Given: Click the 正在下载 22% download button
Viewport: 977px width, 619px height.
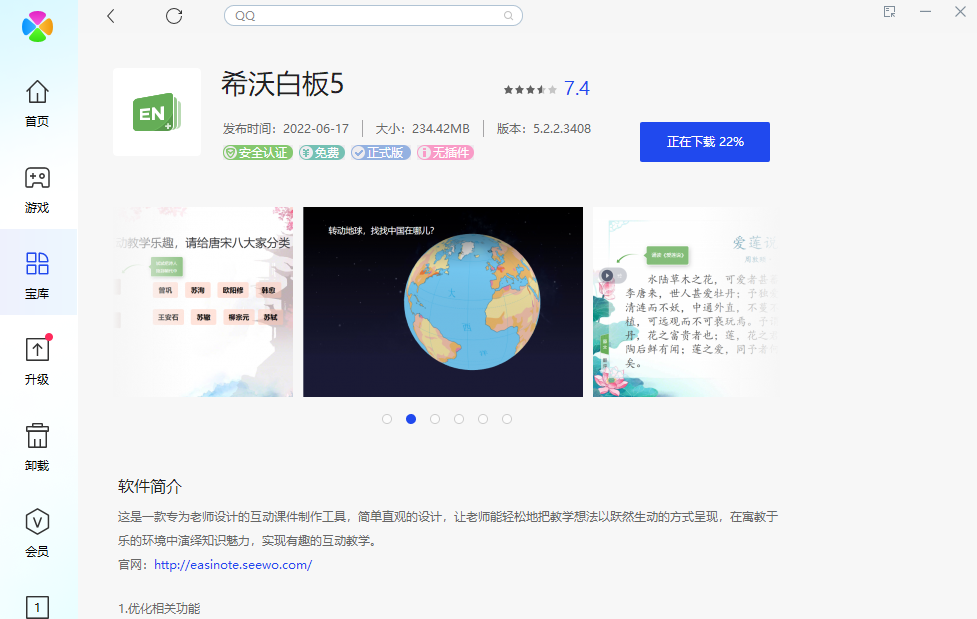Looking at the screenshot, I should pyautogui.click(x=705, y=142).
